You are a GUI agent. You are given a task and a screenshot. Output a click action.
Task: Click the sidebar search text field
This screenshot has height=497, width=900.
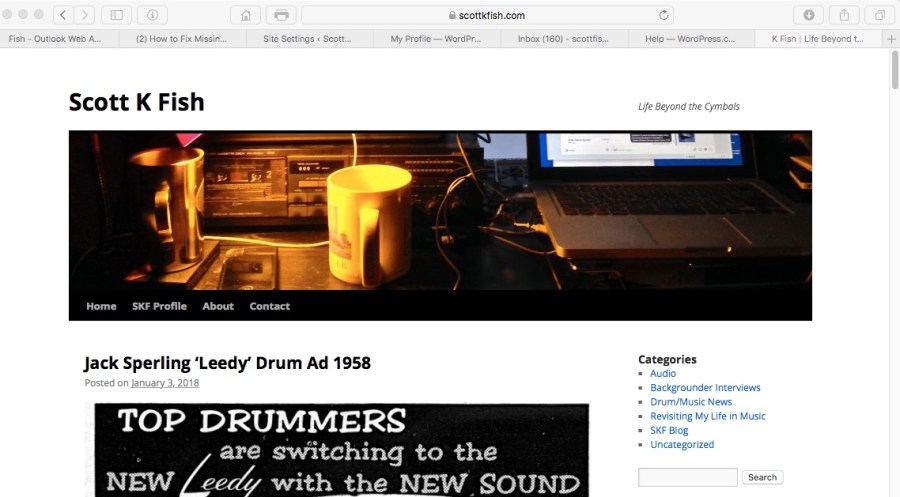[x=688, y=477]
